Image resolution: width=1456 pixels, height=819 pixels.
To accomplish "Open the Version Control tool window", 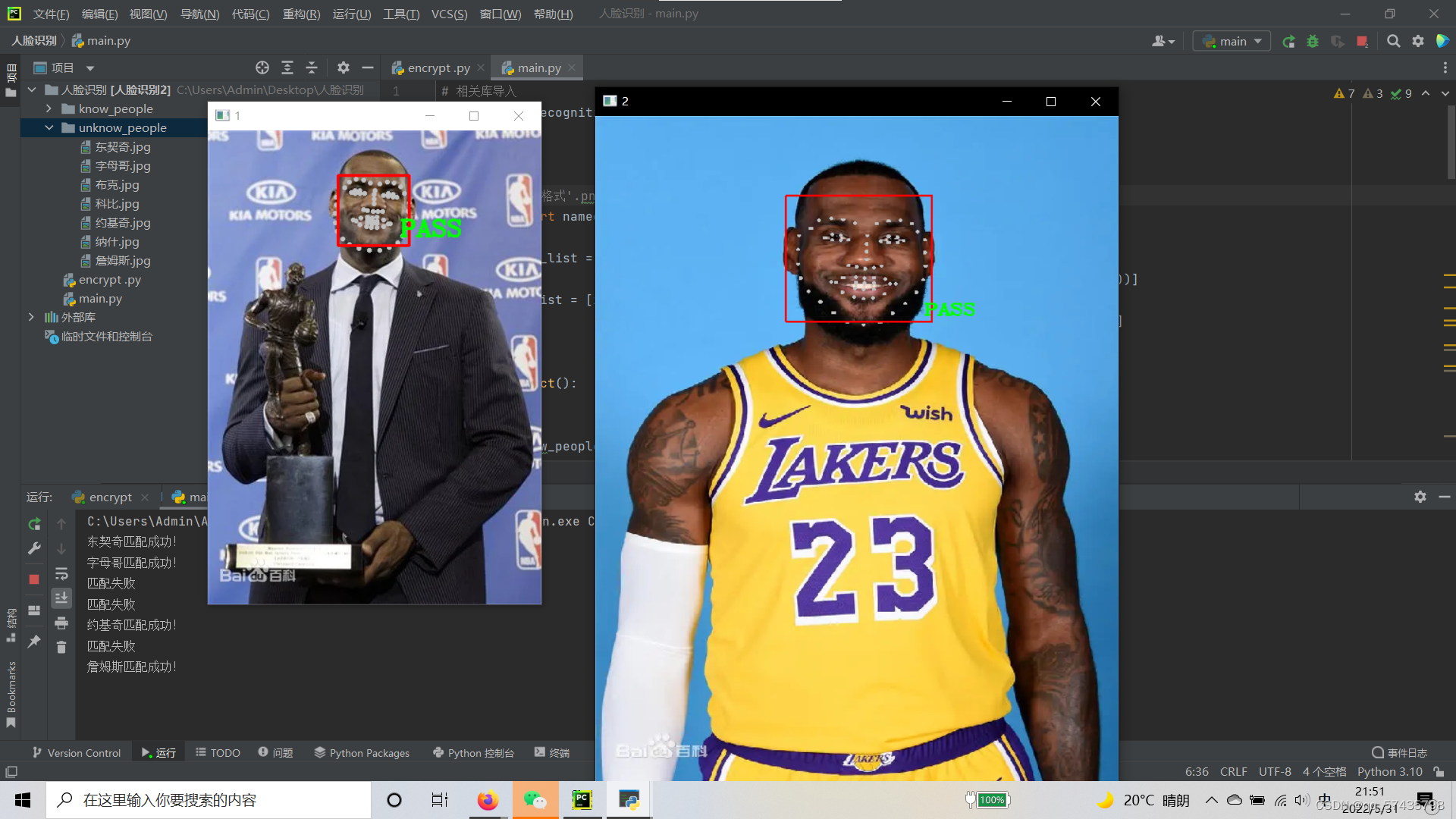I will pos(77,752).
